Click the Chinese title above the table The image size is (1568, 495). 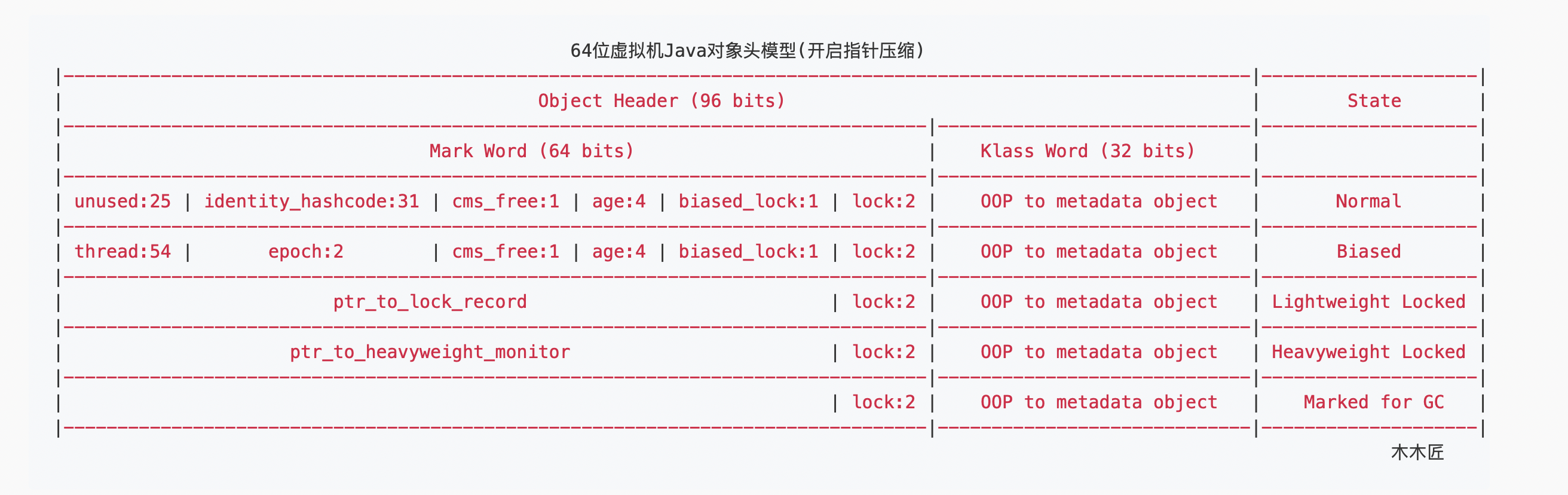[x=747, y=51]
